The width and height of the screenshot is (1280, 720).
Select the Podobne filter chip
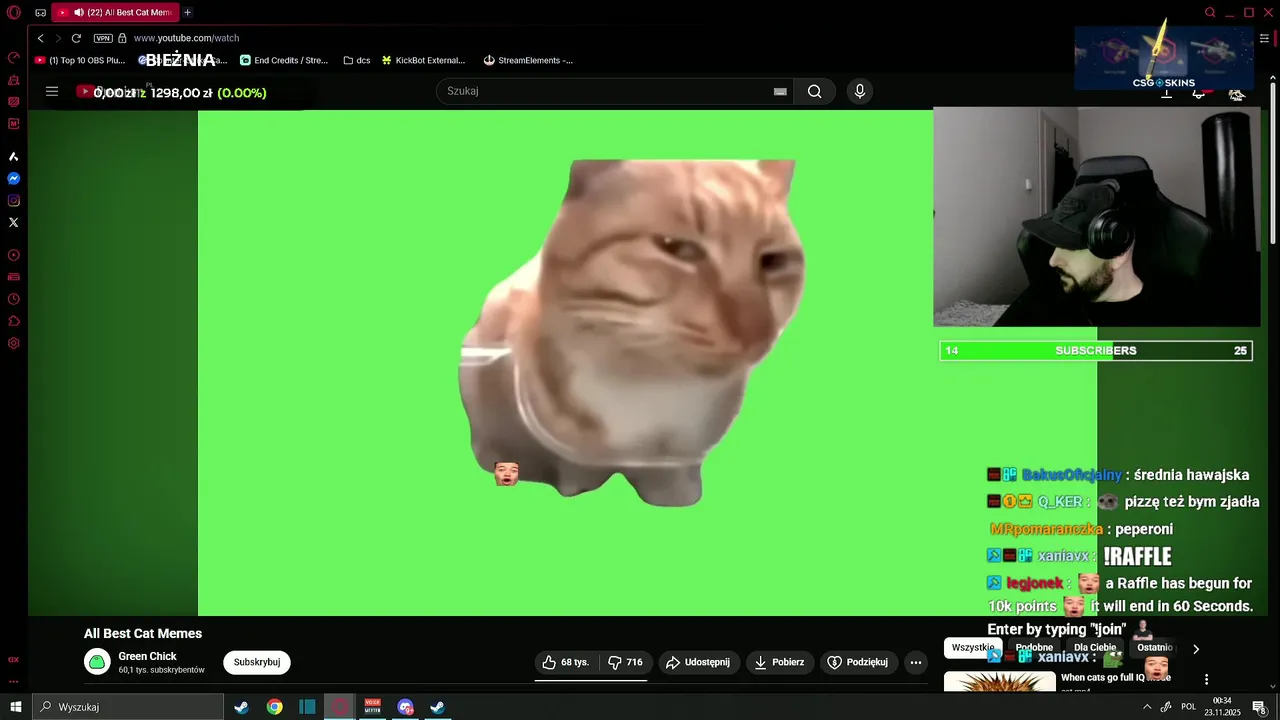[1034, 648]
